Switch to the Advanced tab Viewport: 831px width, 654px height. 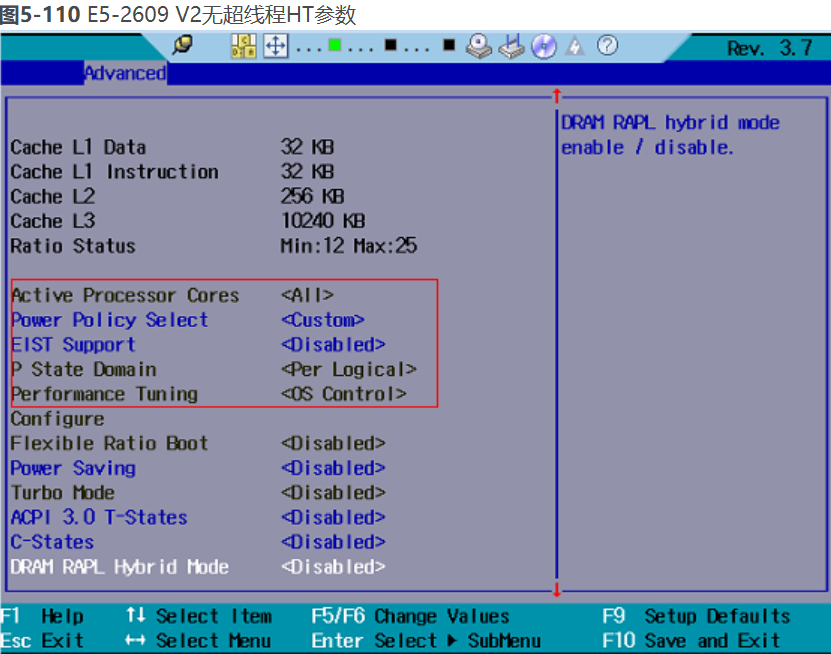[124, 73]
